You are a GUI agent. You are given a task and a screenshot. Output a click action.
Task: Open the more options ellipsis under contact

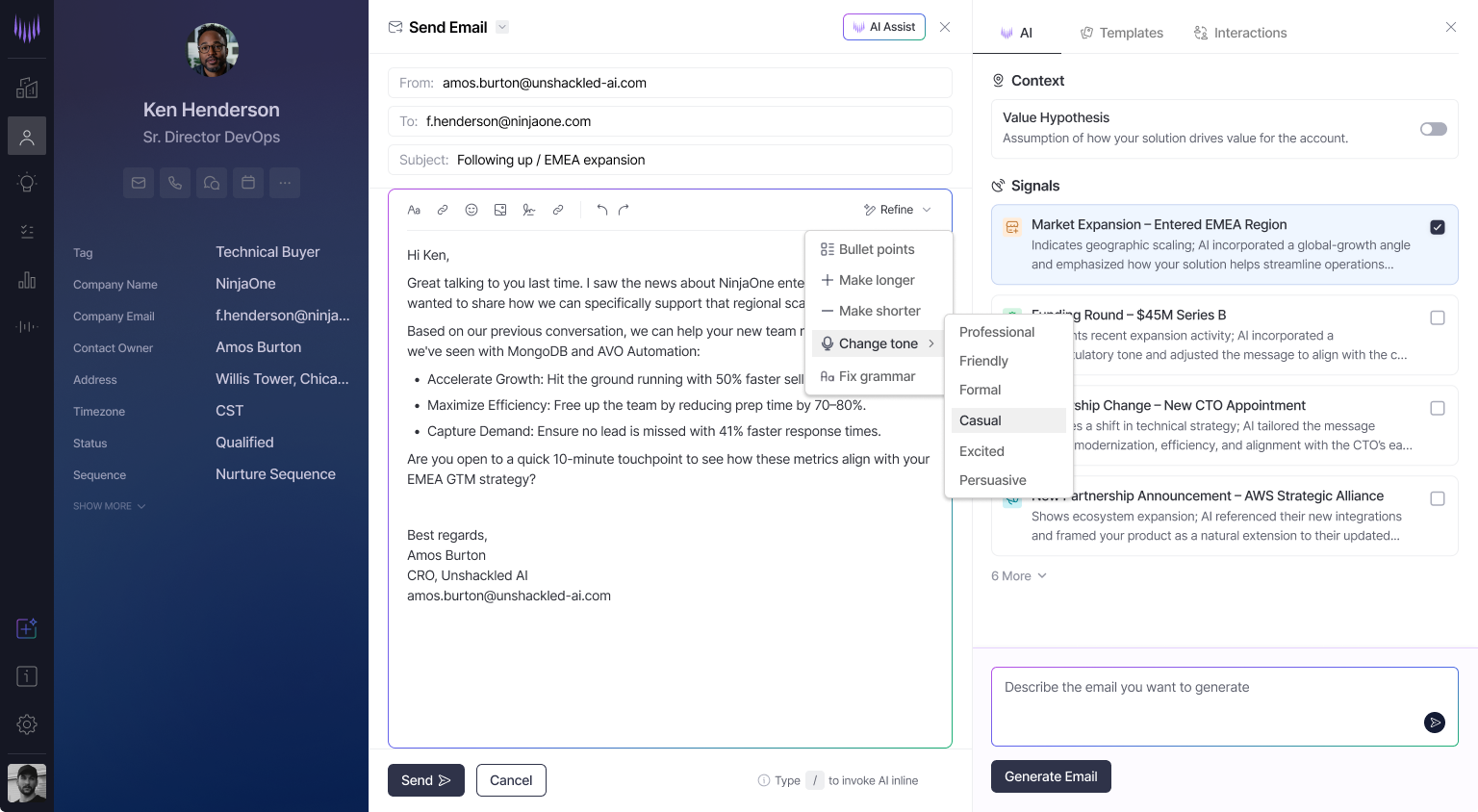click(285, 183)
